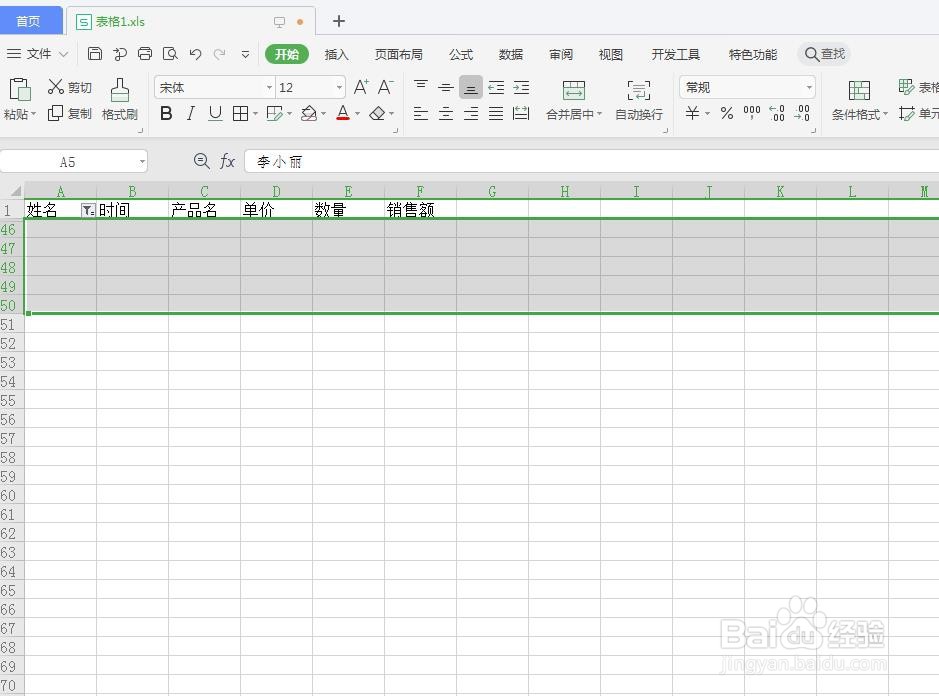Image resolution: width=939 pixels, height=696 pixels.
Task: Click the 查找 search button
Action: (825, 54)
